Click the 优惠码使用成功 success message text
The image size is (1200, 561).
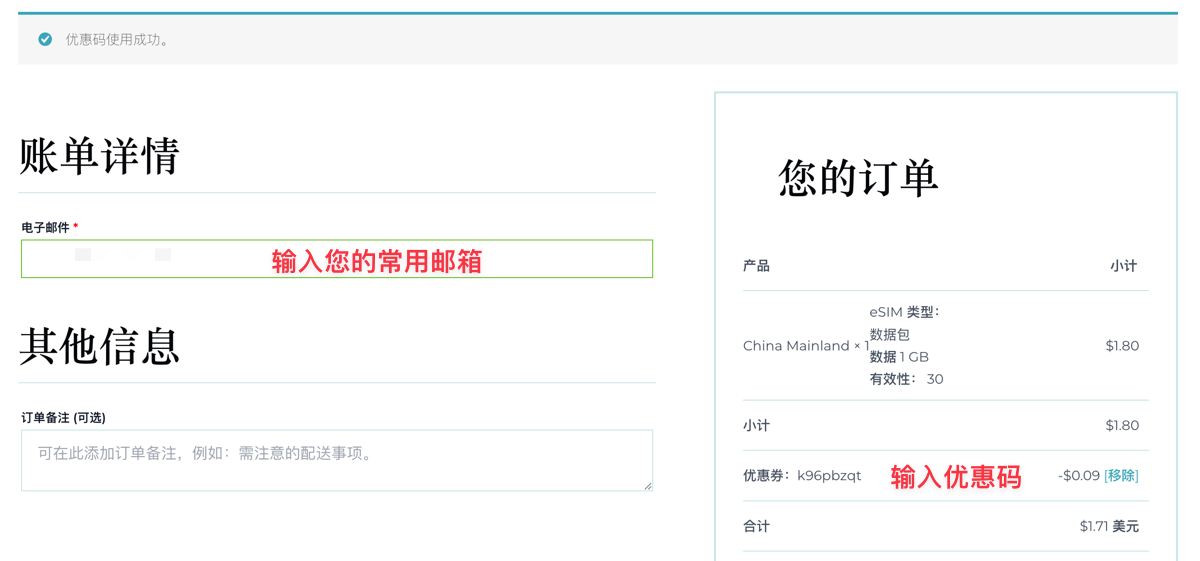click(118, 40)
